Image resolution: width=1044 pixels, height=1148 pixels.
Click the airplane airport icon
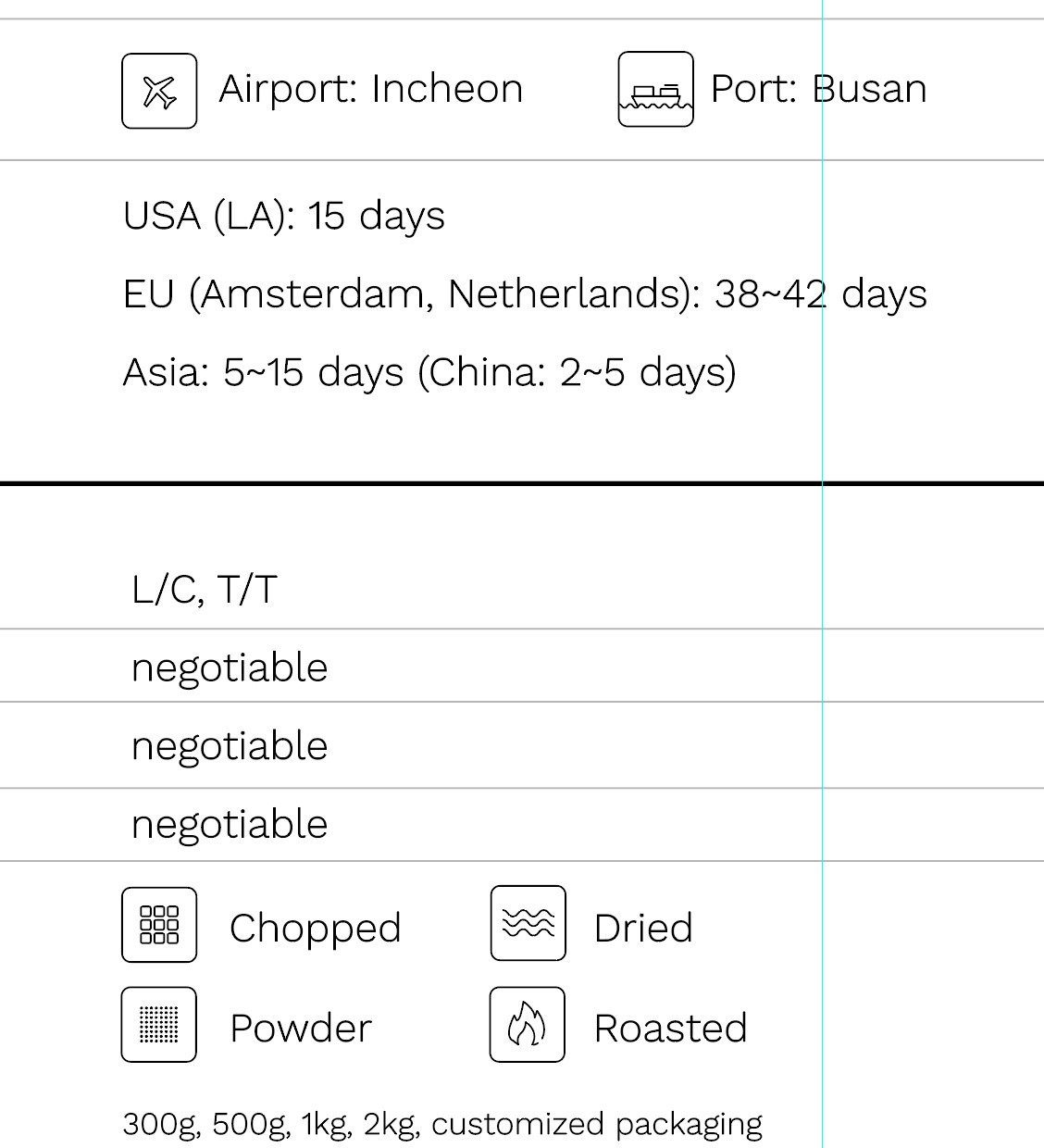coord(159,91)
